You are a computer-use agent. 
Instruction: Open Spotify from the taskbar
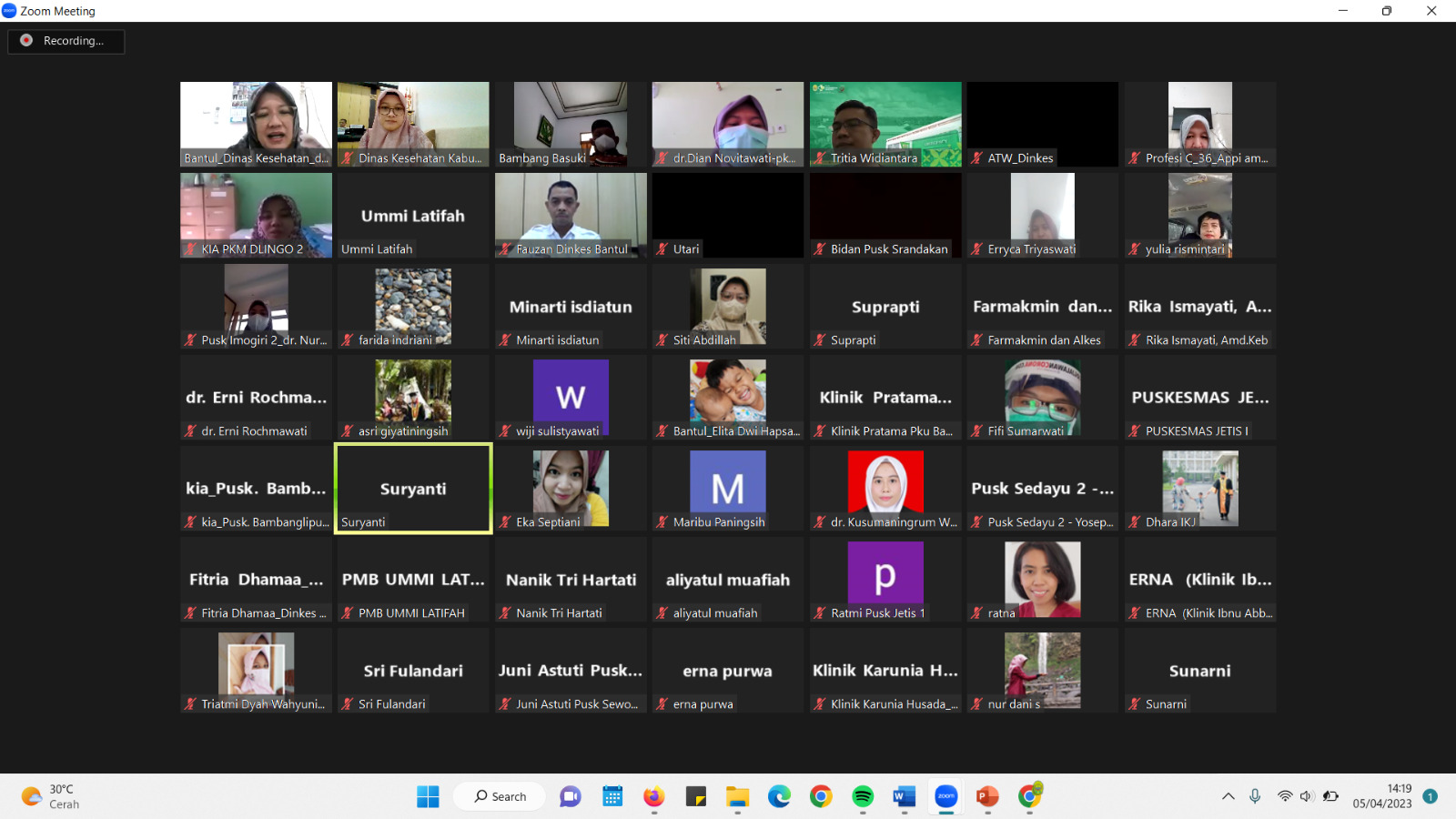click(863, 797)
